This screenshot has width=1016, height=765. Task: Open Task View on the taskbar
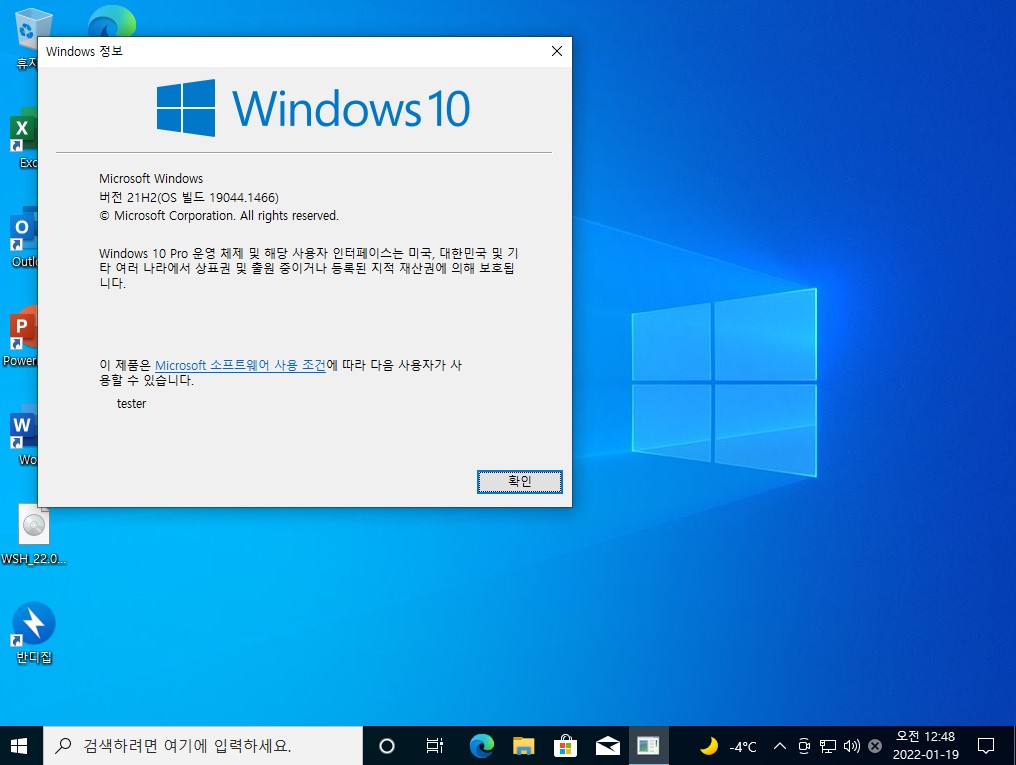[434, 746]
